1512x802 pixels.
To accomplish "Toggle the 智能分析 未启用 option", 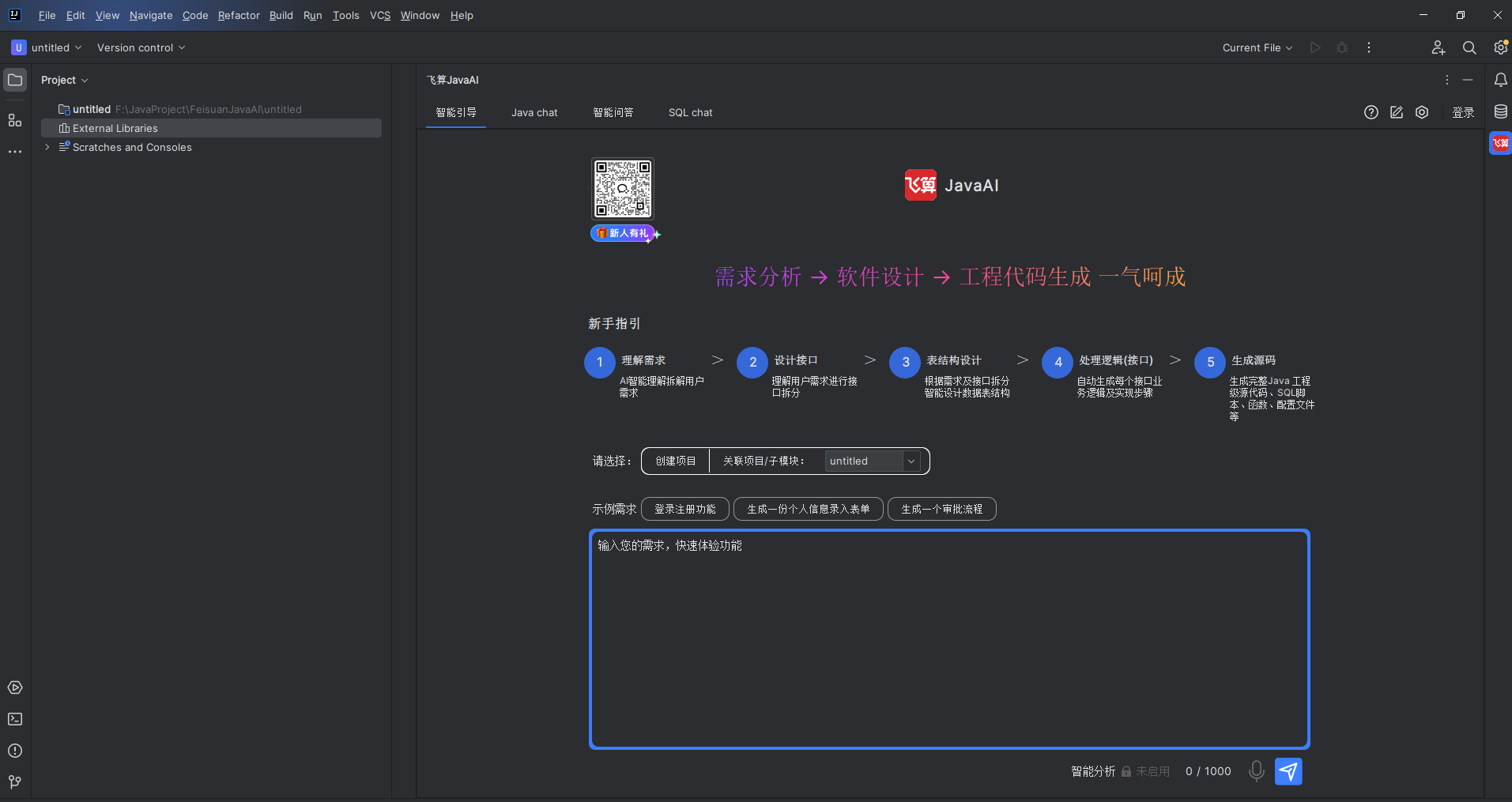I will [x=1120, y=771].
